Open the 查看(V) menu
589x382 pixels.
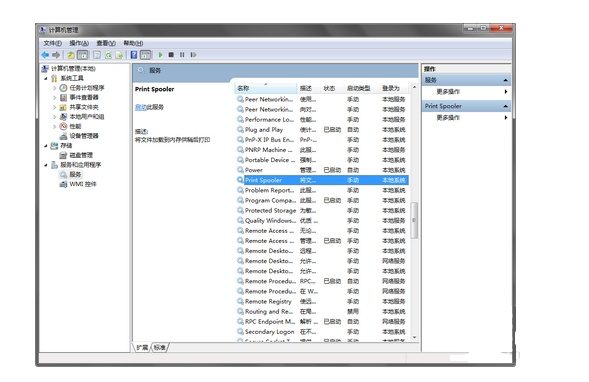(x=106, y=43)
